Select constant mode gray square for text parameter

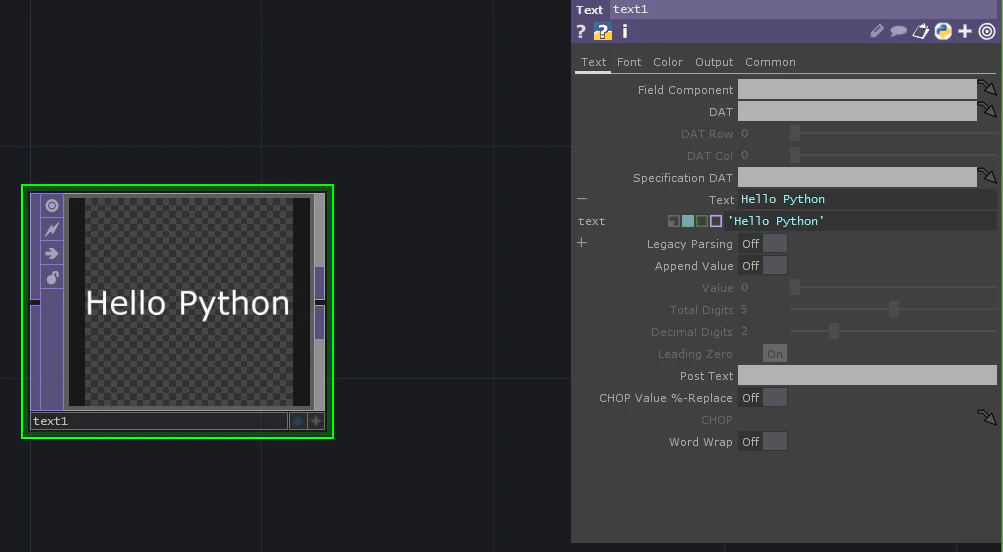(674, 221)
